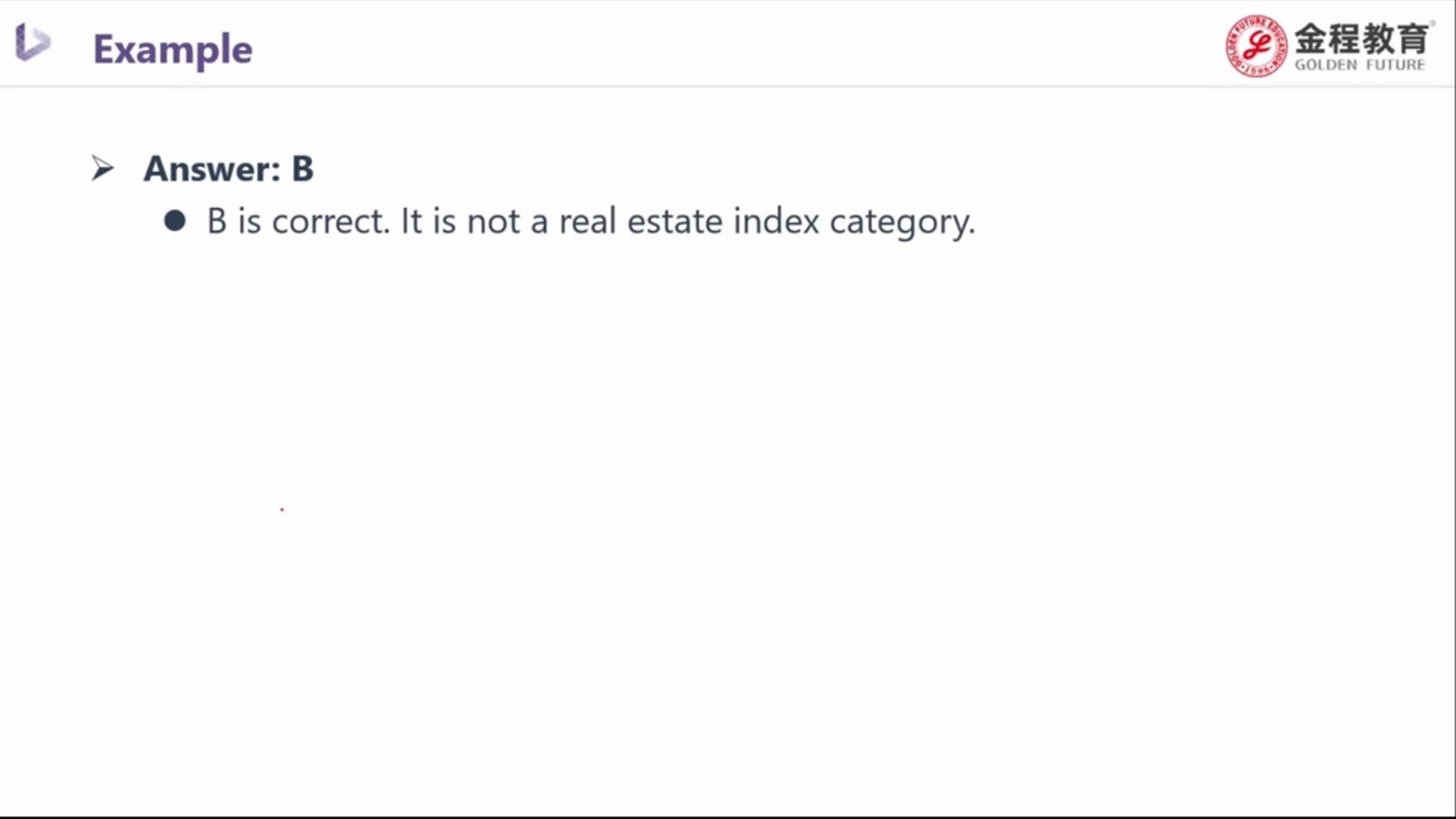Click the small red laser pointer dot

(281, 509)
